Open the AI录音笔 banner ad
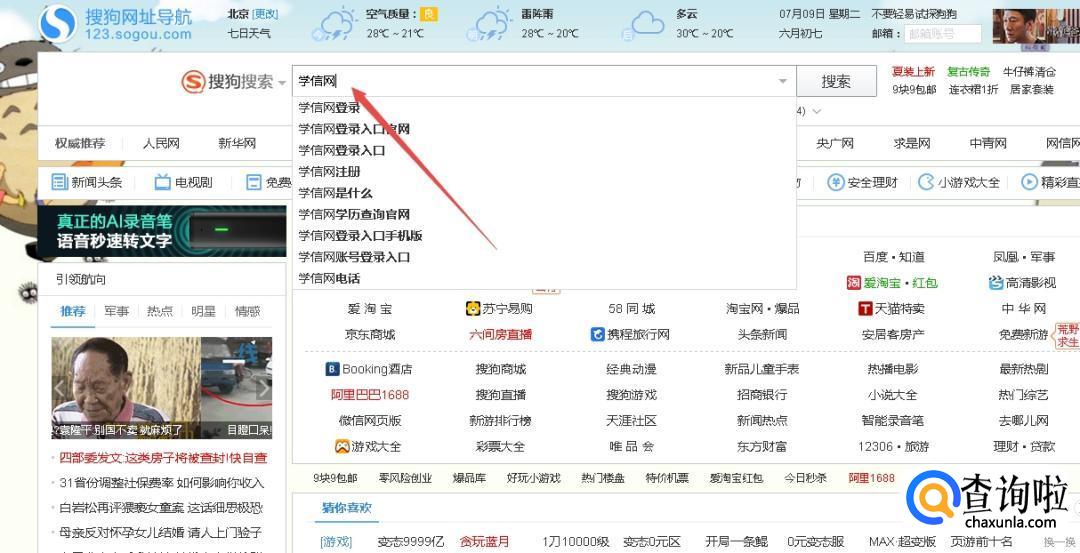The height and width of the screenshot is (553, 1080). pos(162,231)
